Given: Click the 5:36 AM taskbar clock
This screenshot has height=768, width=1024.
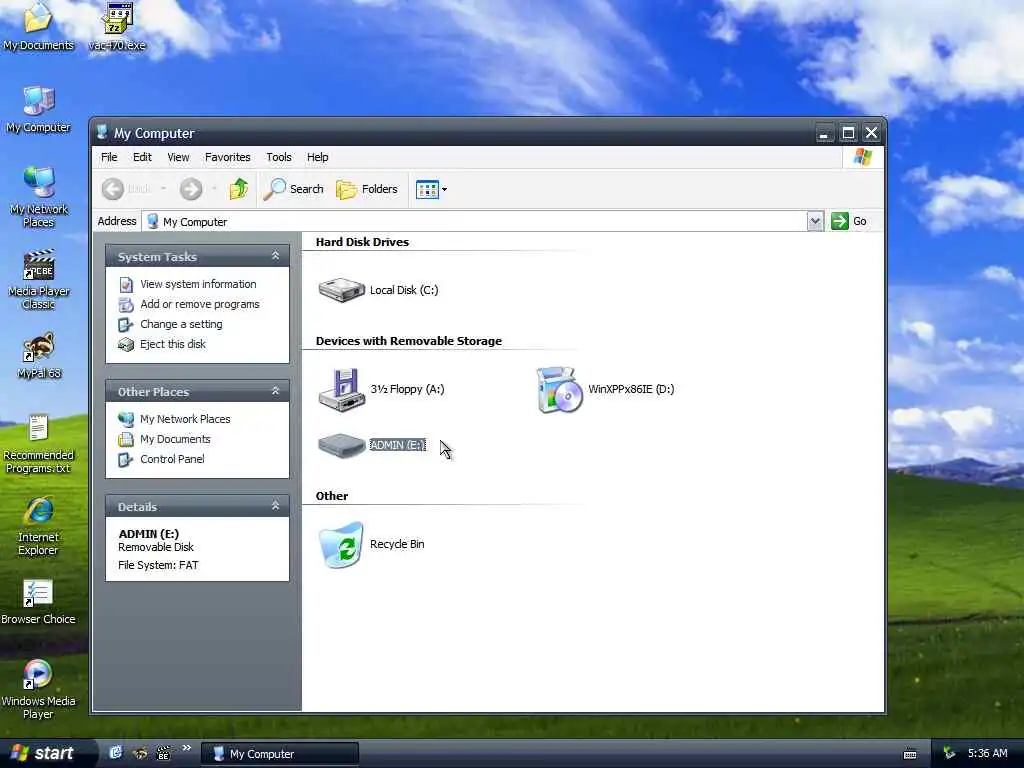Looking at the screenshot, I should click(x=987, y=754).
